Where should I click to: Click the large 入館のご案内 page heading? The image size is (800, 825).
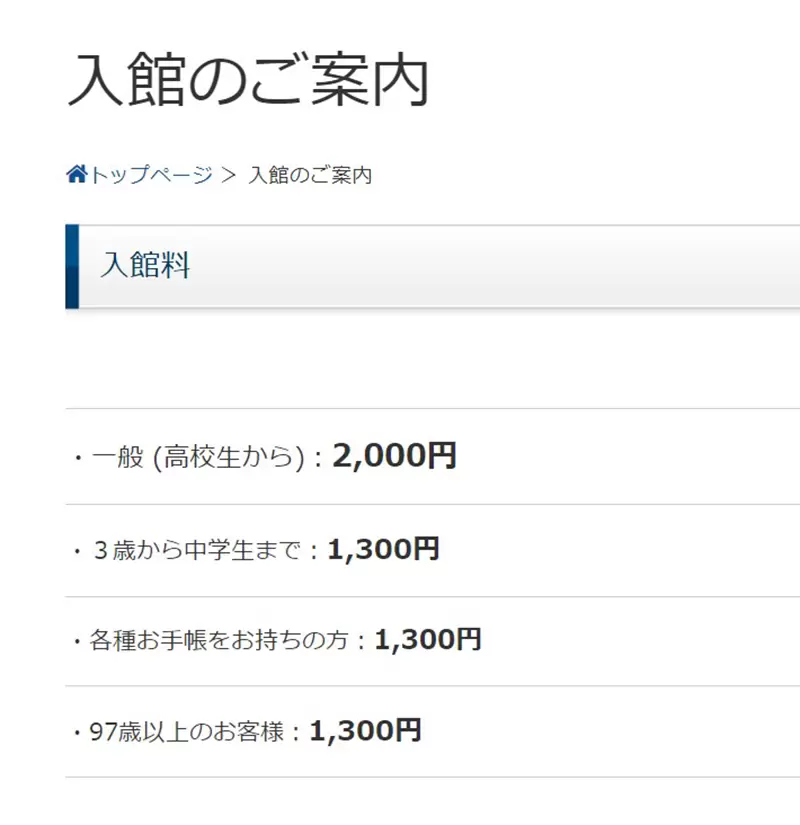pos(248,82)
